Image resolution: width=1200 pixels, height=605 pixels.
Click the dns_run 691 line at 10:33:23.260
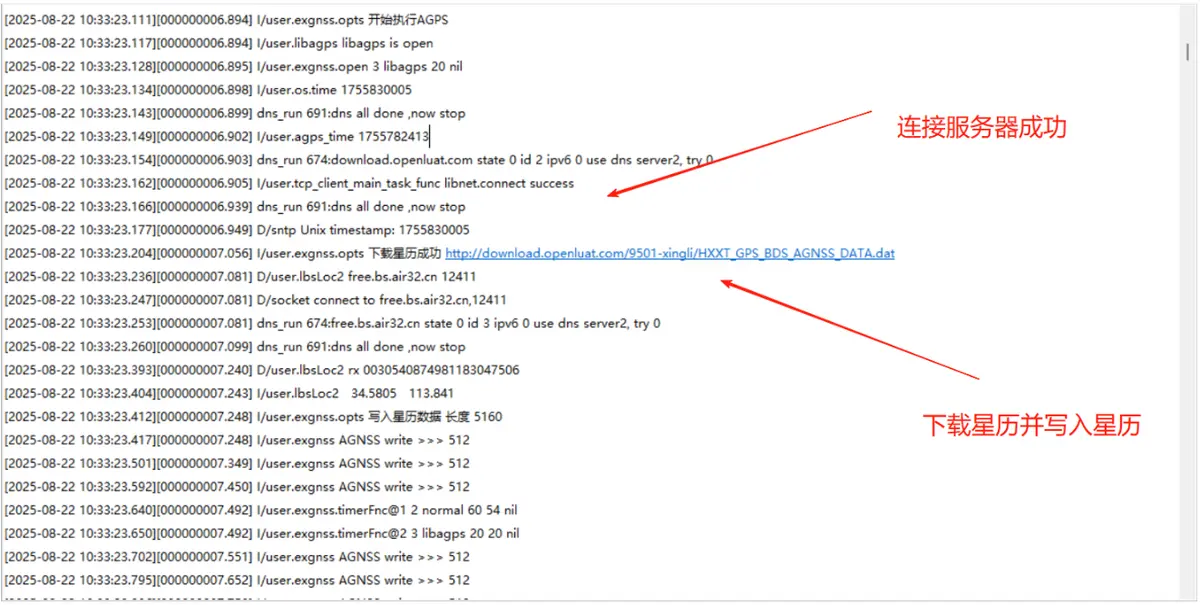(x=235, y=346)
